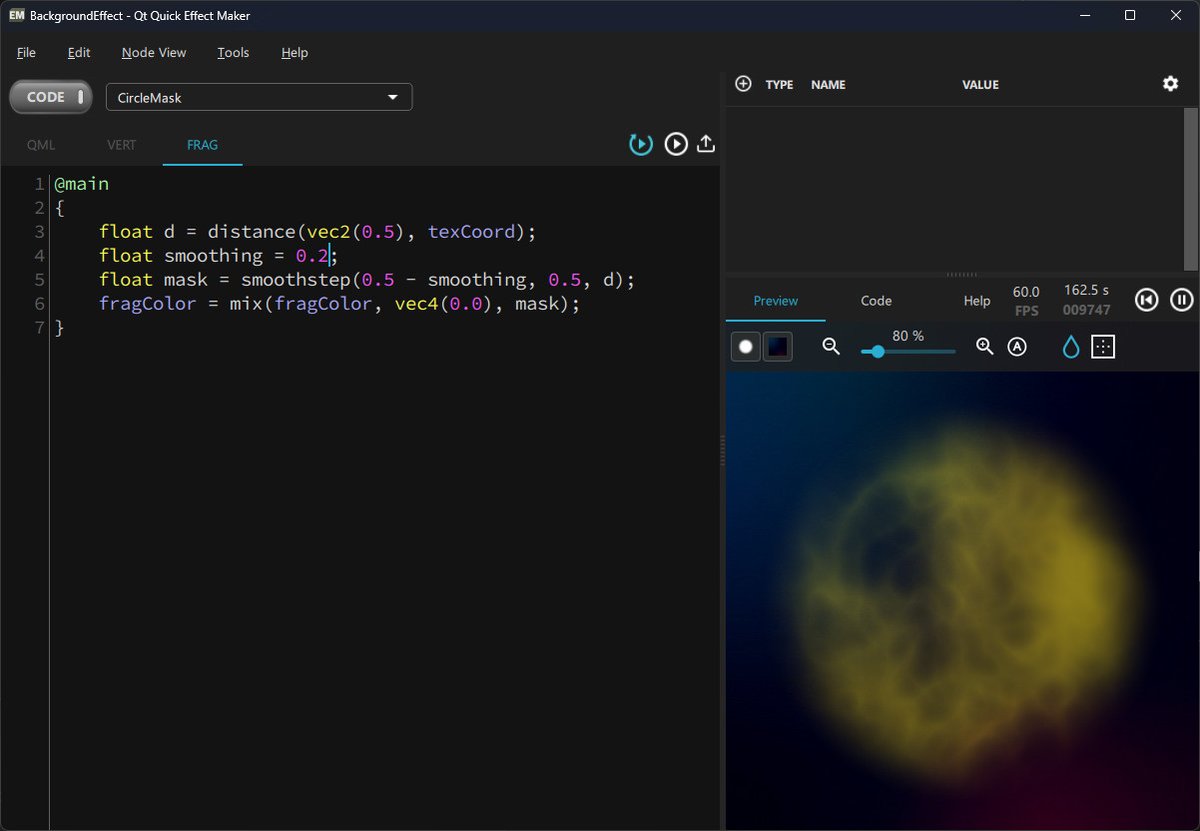Click line number 7 in gutter

39,328
